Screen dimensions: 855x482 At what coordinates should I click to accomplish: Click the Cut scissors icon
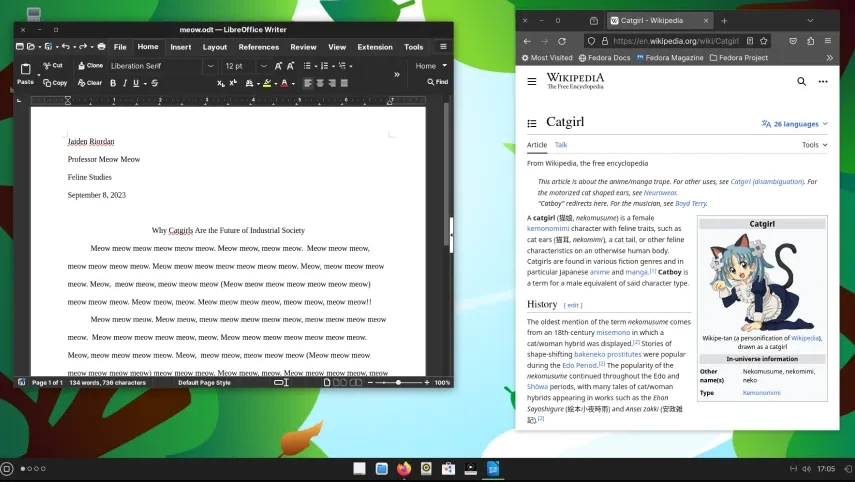click(46, 66)
